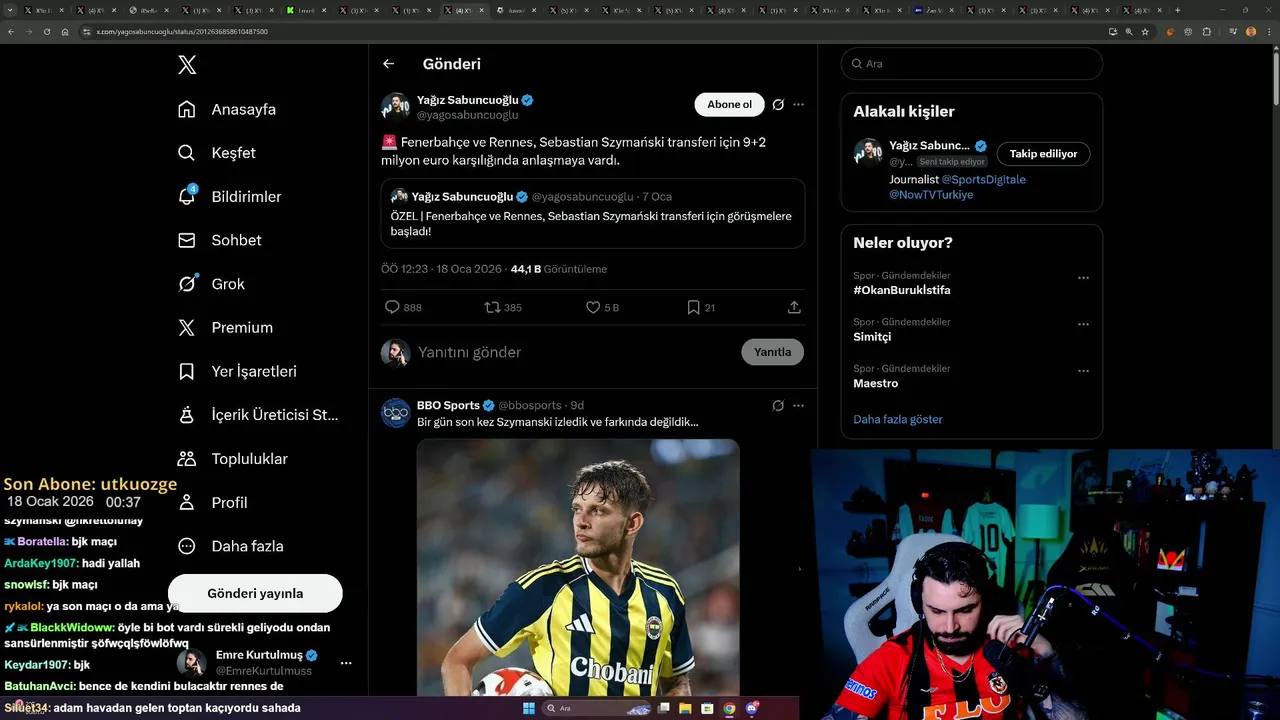The height and width of the screenshot is (720, 1280).
Task: Click the share icon on post
Action: [x=794, y=307]
